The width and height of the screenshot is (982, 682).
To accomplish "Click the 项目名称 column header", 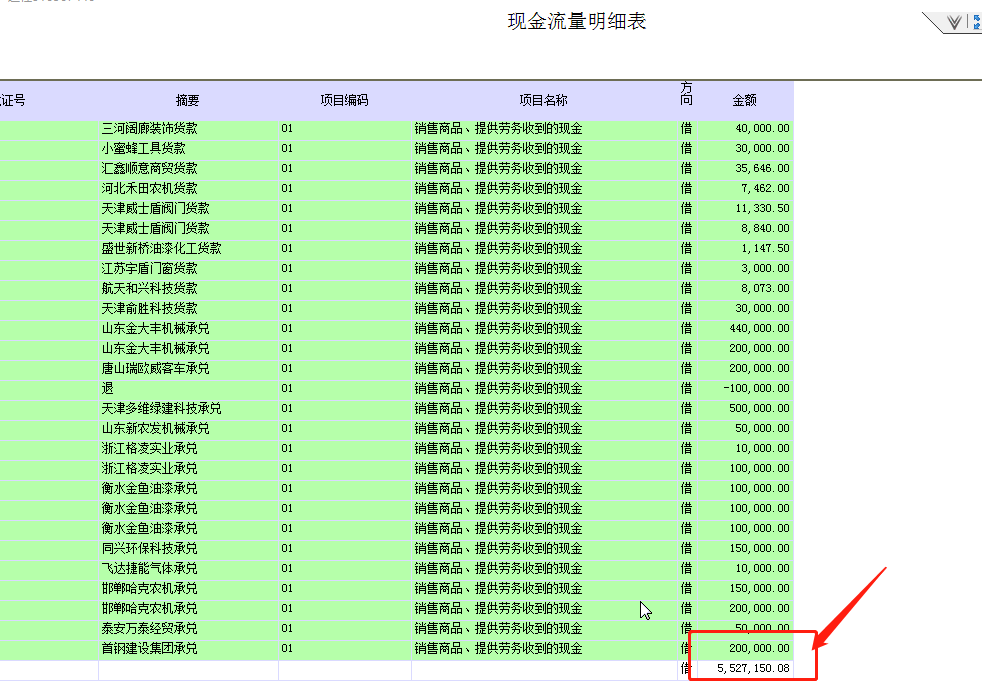I will point(544,100).
